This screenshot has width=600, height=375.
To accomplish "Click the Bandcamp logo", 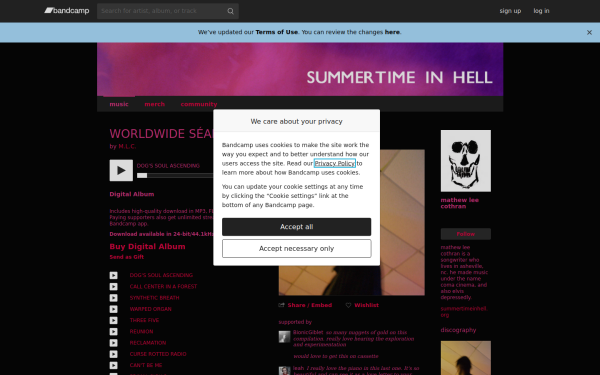I will [x=67, y=11].
